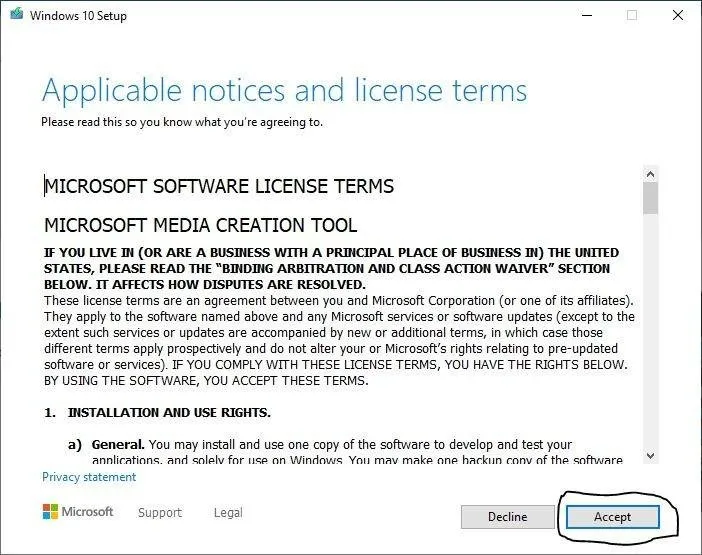Click the 'IF YOU LIVE IN' bold paragraph
Screen dimensions: 702x555
pos(331,269)
